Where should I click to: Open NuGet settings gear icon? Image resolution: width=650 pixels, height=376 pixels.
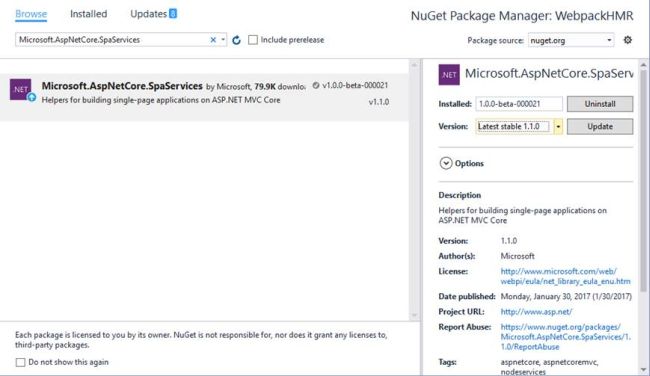click(628, 40)
